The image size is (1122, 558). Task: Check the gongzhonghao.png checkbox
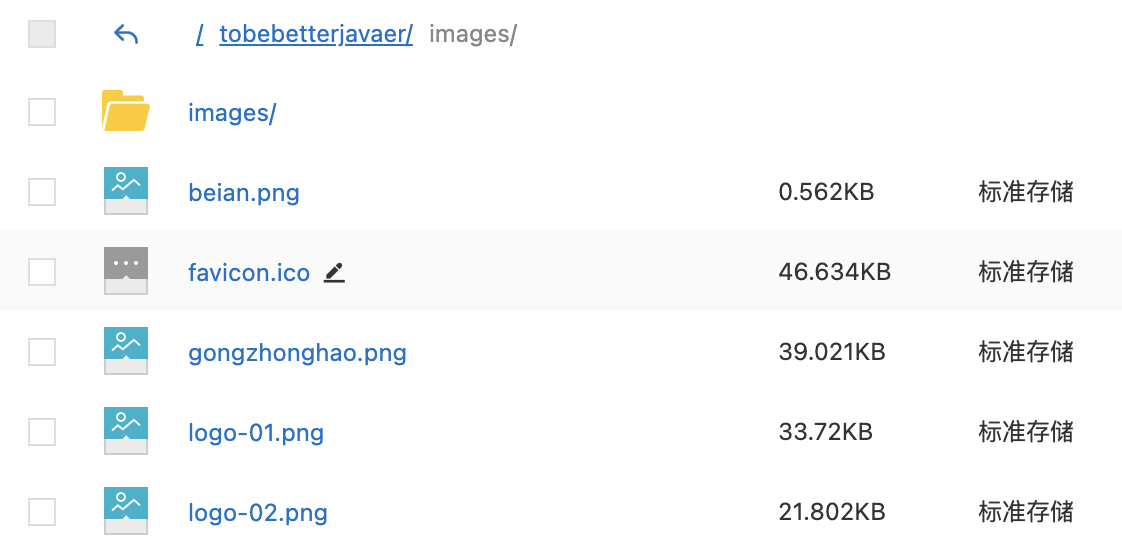coord(42,352)
